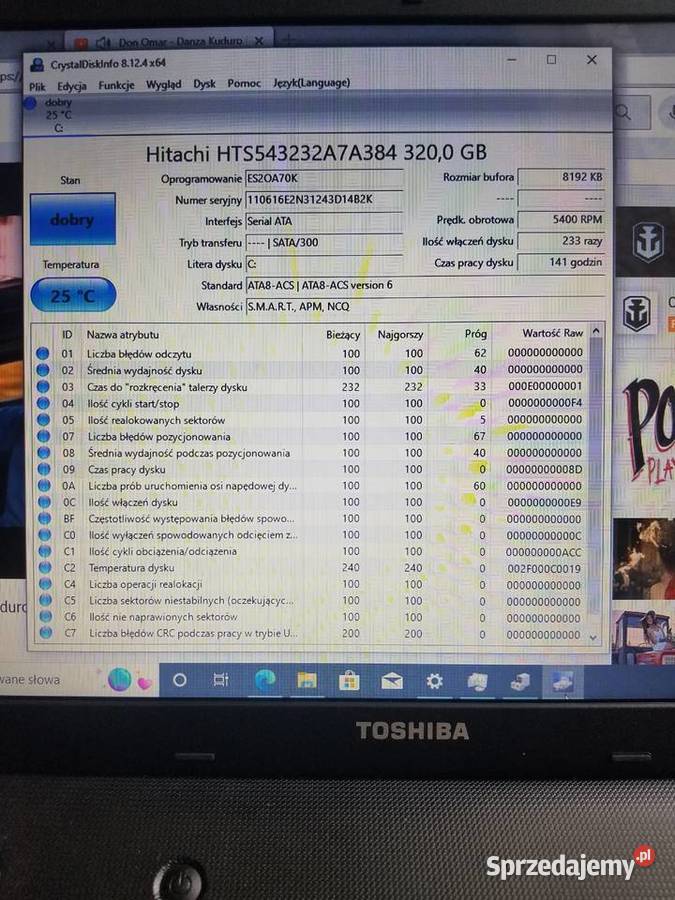Click status dot for attribute C1 row
The height and width of the screenshot is (900, 675).
coord(45,551)
